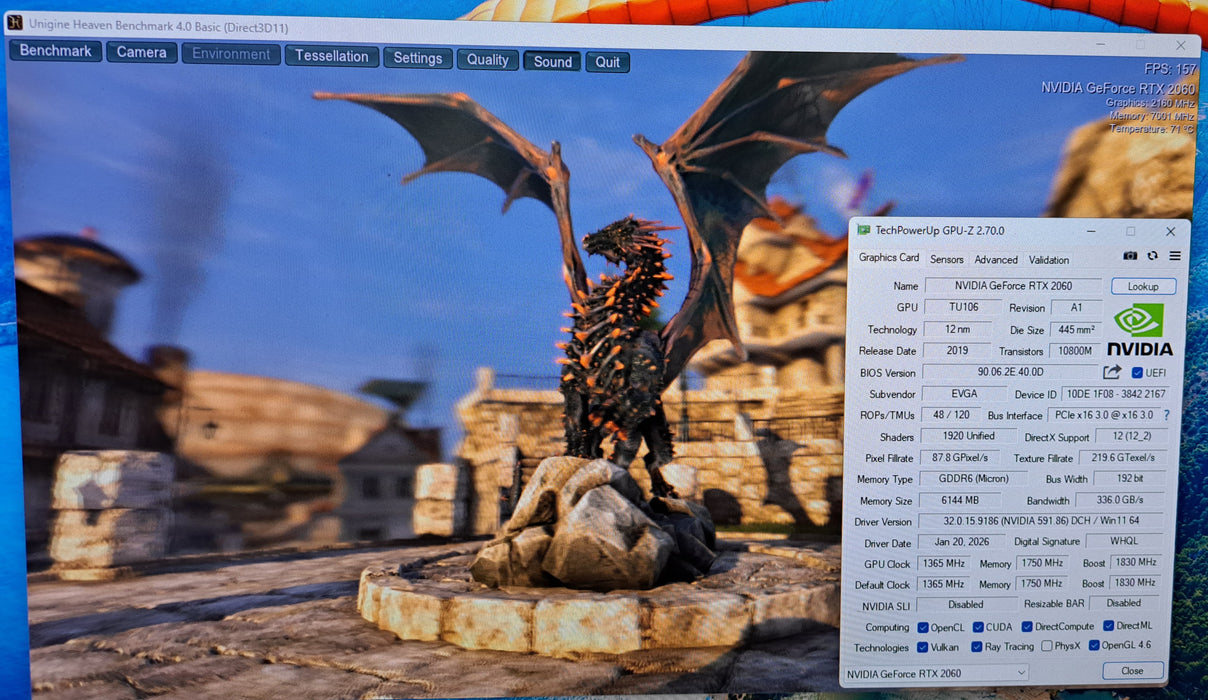Click the GPU-Z title bar app icon

click(x=863, y=230)
